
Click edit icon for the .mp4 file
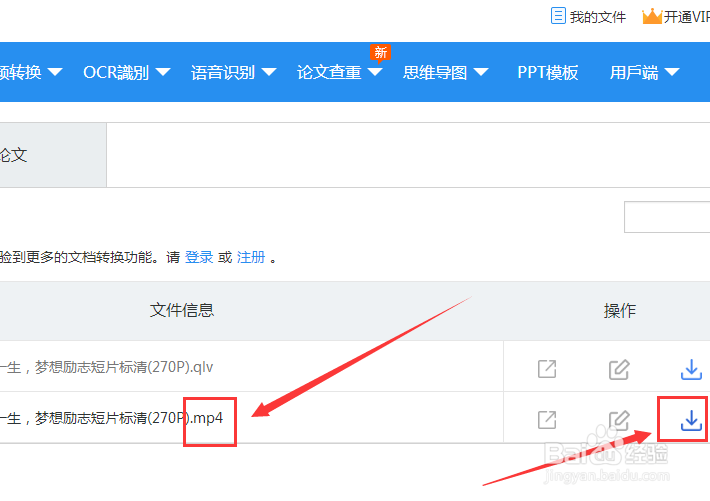619,420
